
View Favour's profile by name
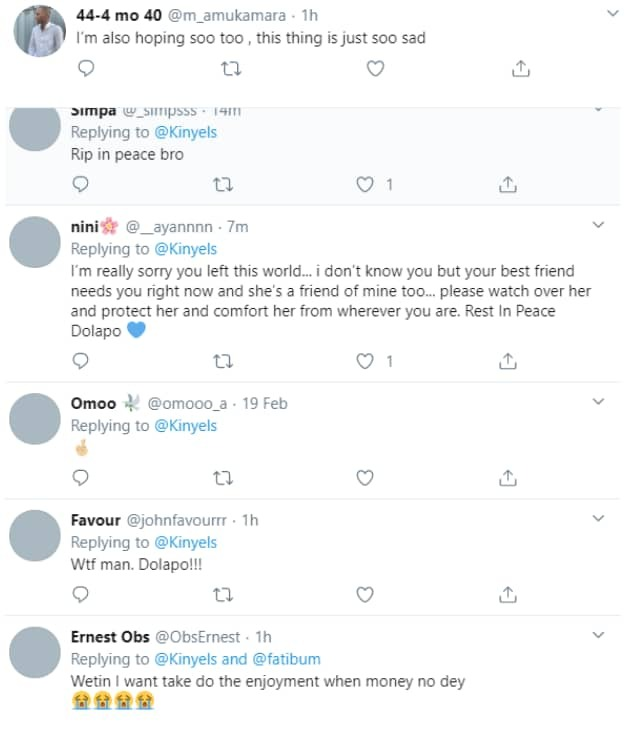(95, 520)
